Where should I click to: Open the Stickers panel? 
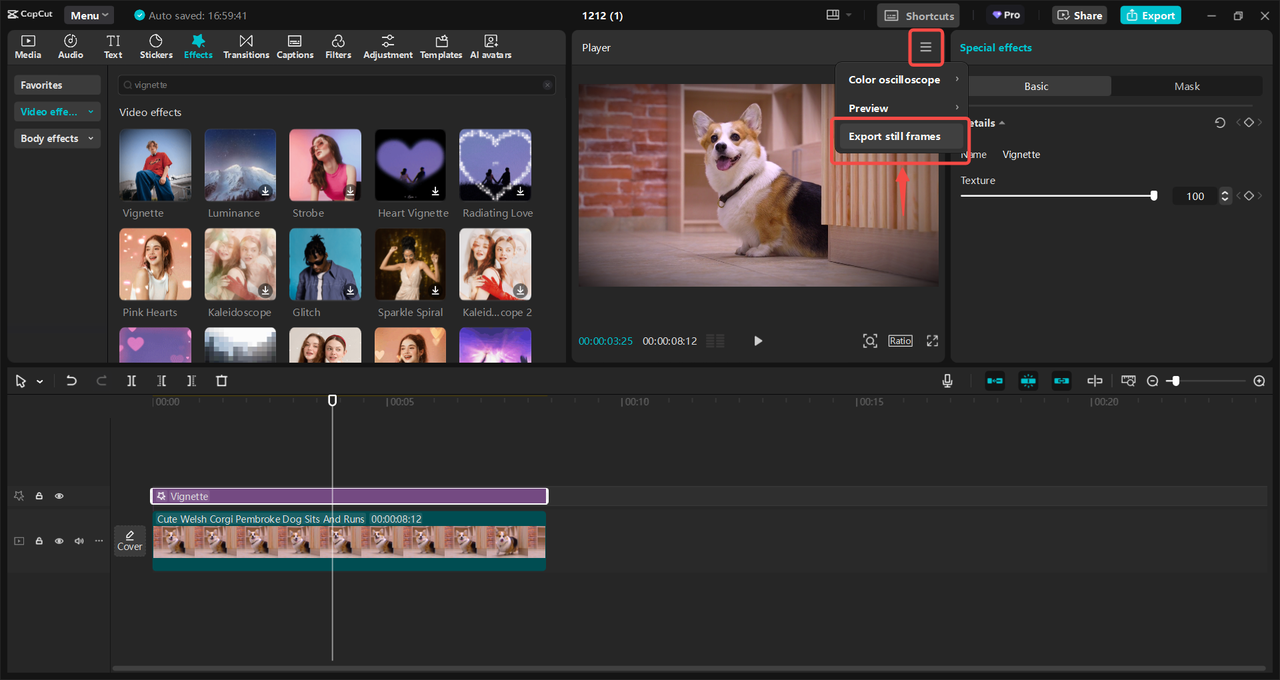[155, 46]
